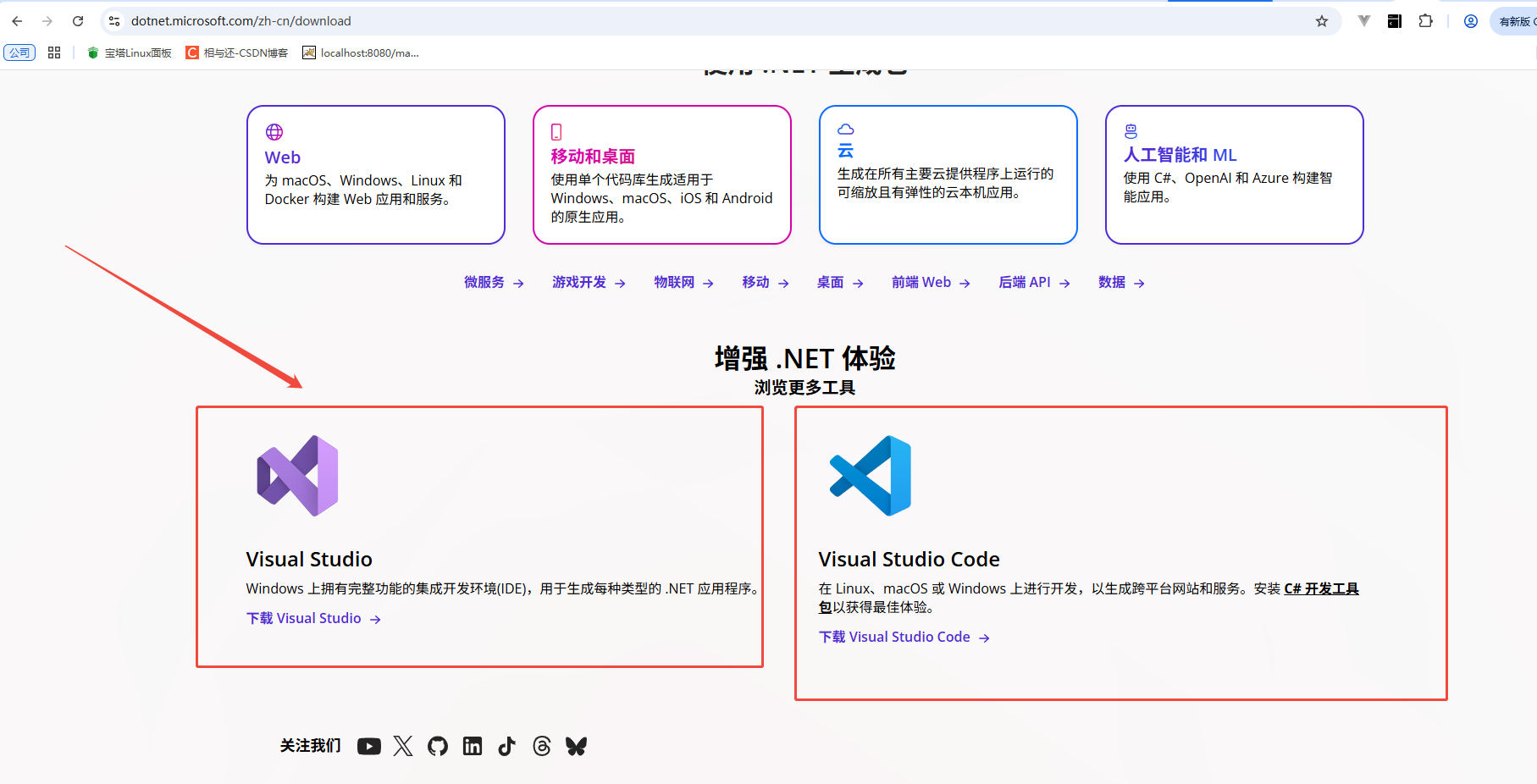Open the 云 cloud card
Image resolution: width=1537 pixels, height=784 pixels.
(948, 174)
